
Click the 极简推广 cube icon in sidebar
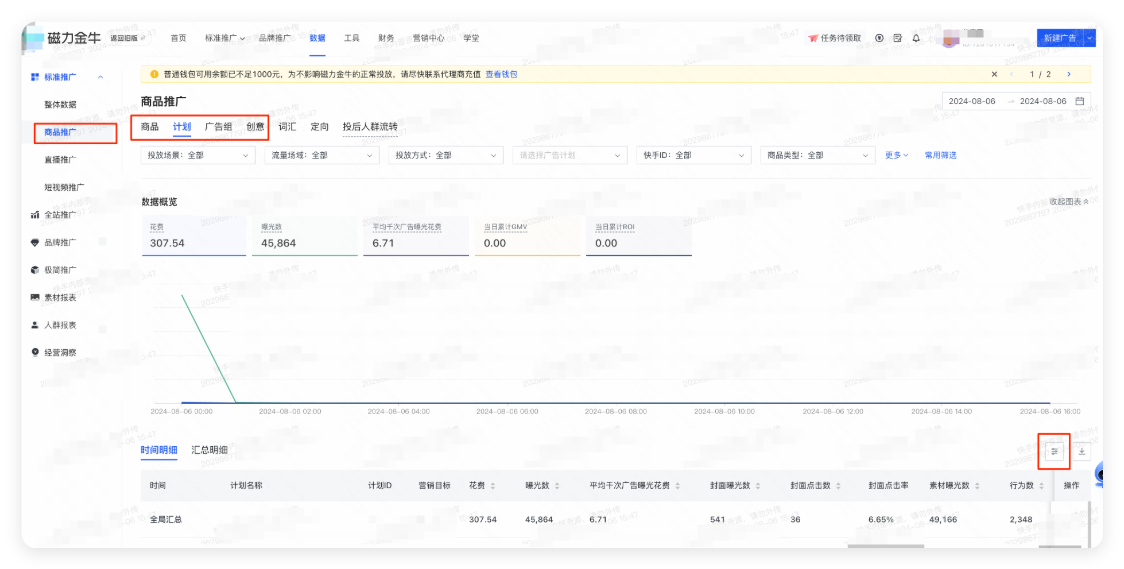tap(34, 270)
